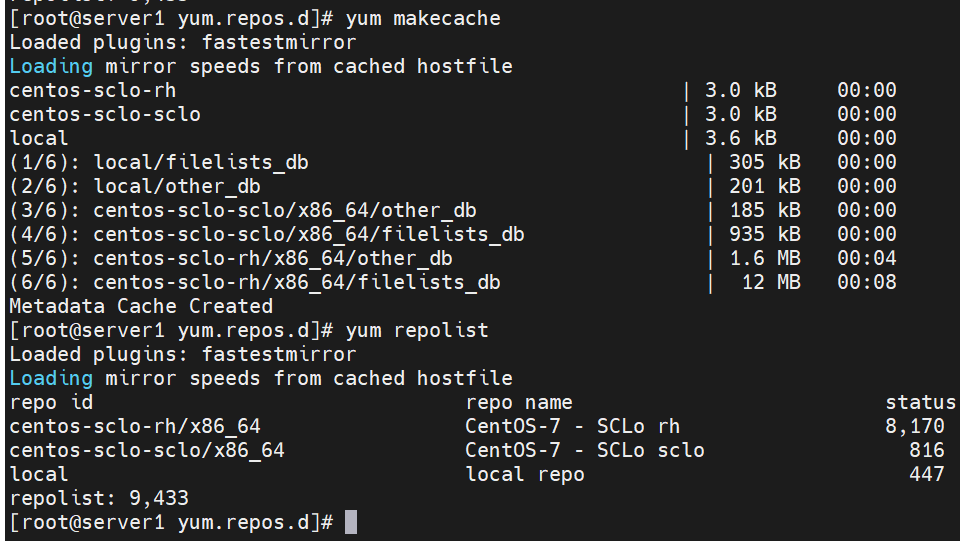Click the '201 kB' size value
This screenshot has width=960, height=541.
(x=765, y=186)
